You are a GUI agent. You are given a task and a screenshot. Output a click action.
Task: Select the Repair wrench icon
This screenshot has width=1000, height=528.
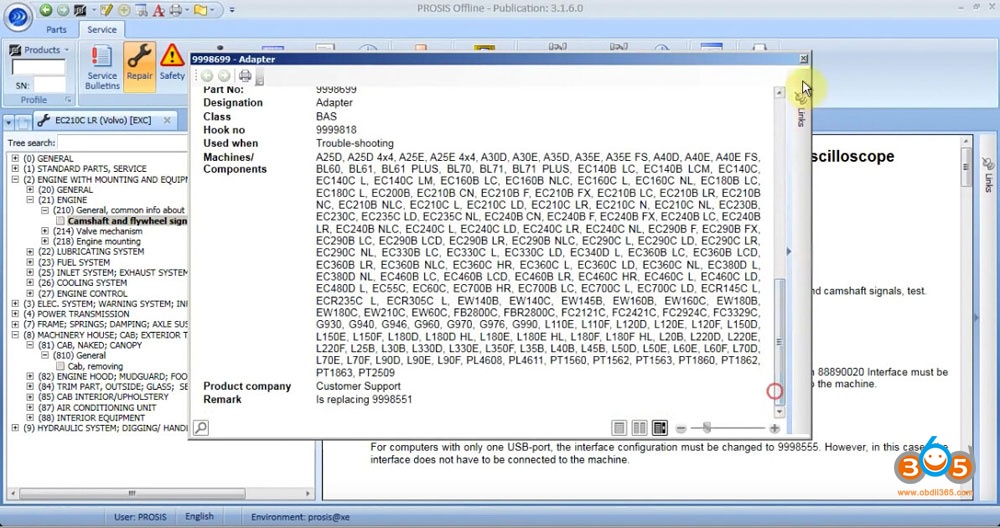[139, 64]
